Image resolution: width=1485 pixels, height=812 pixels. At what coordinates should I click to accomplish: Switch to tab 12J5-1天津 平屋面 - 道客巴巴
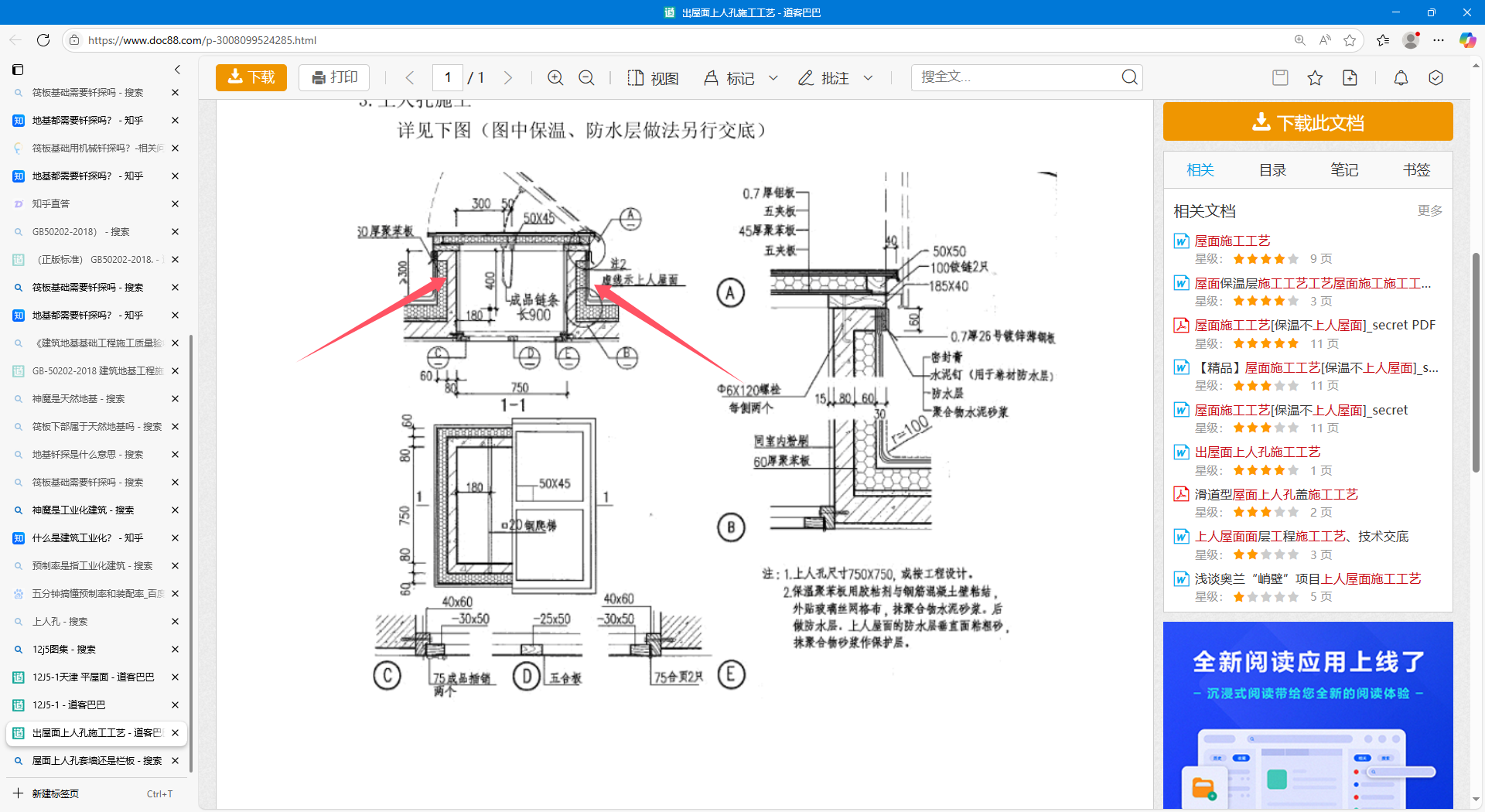tap(97, 677)
